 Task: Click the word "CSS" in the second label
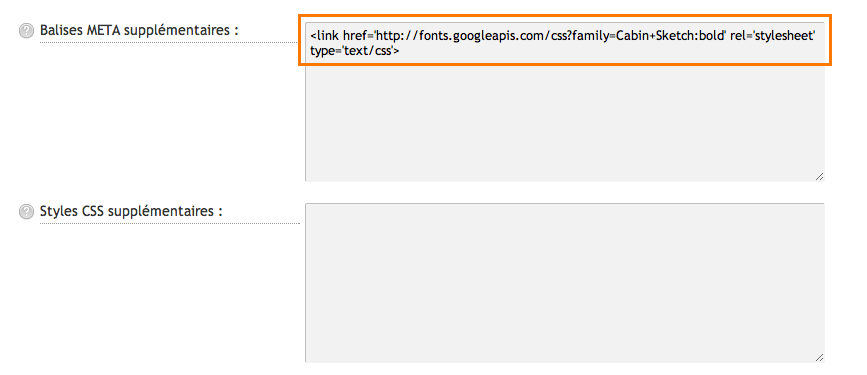(93, 211)
